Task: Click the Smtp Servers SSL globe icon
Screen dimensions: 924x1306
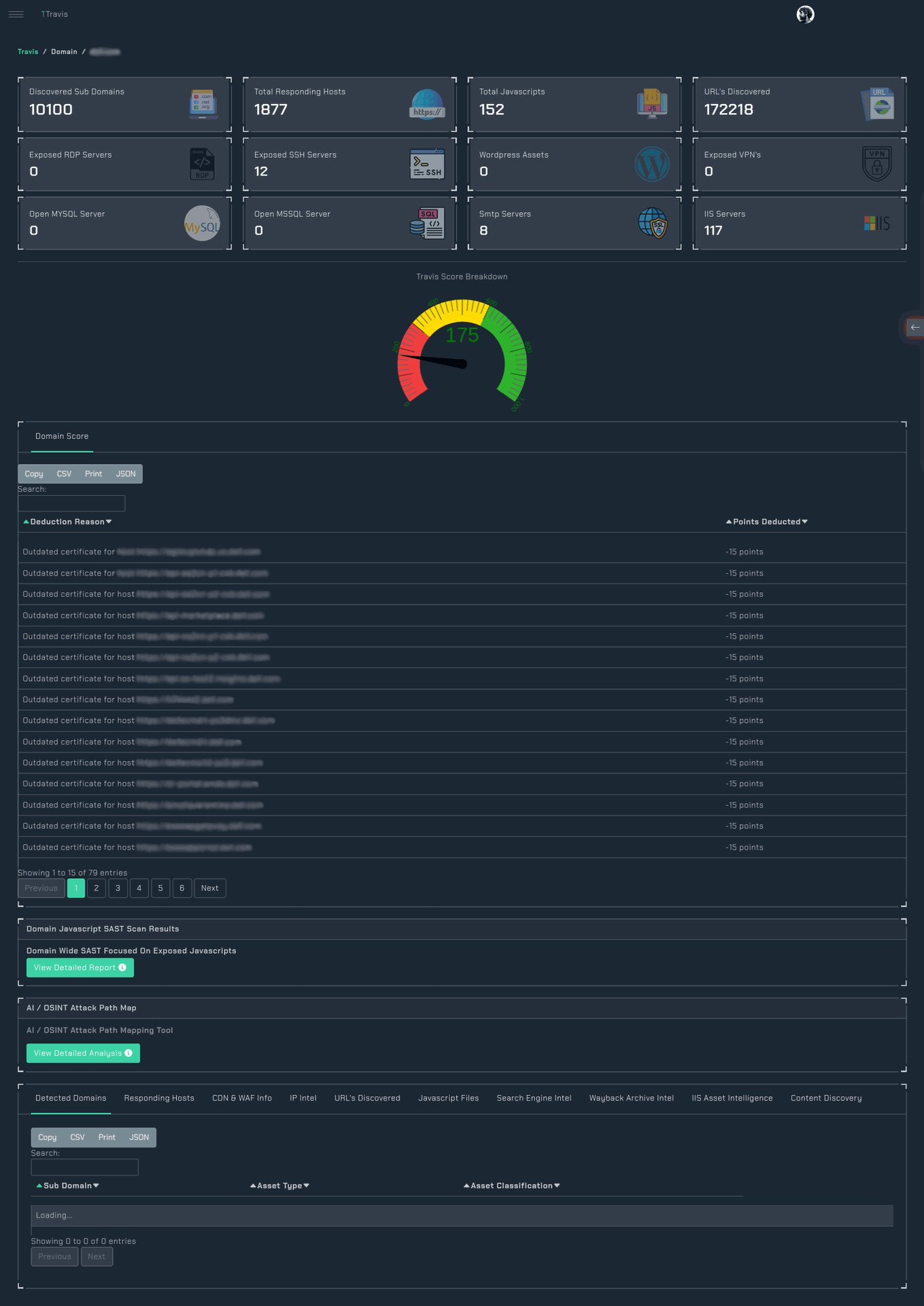Action: click(x=653, y=223)
